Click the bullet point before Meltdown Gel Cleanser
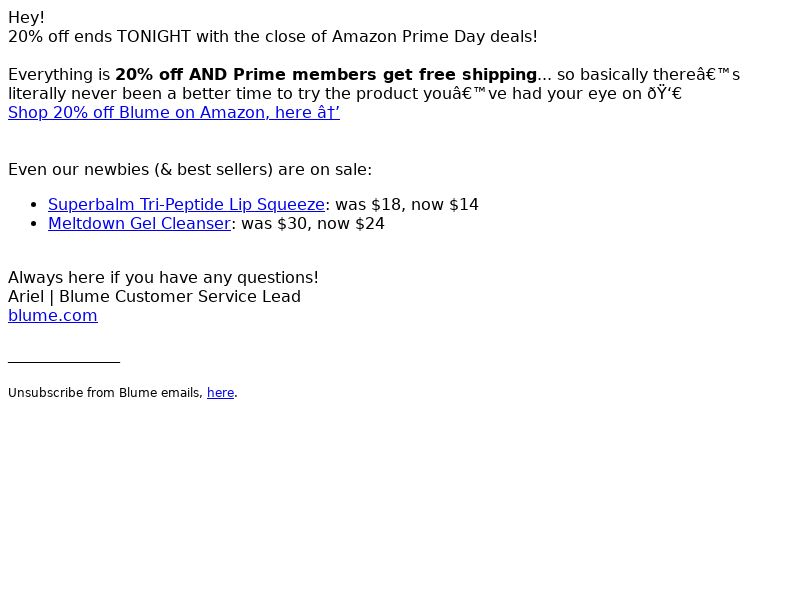Image resolution: width=800 pixels, height=600 pixels. (34, 224)
